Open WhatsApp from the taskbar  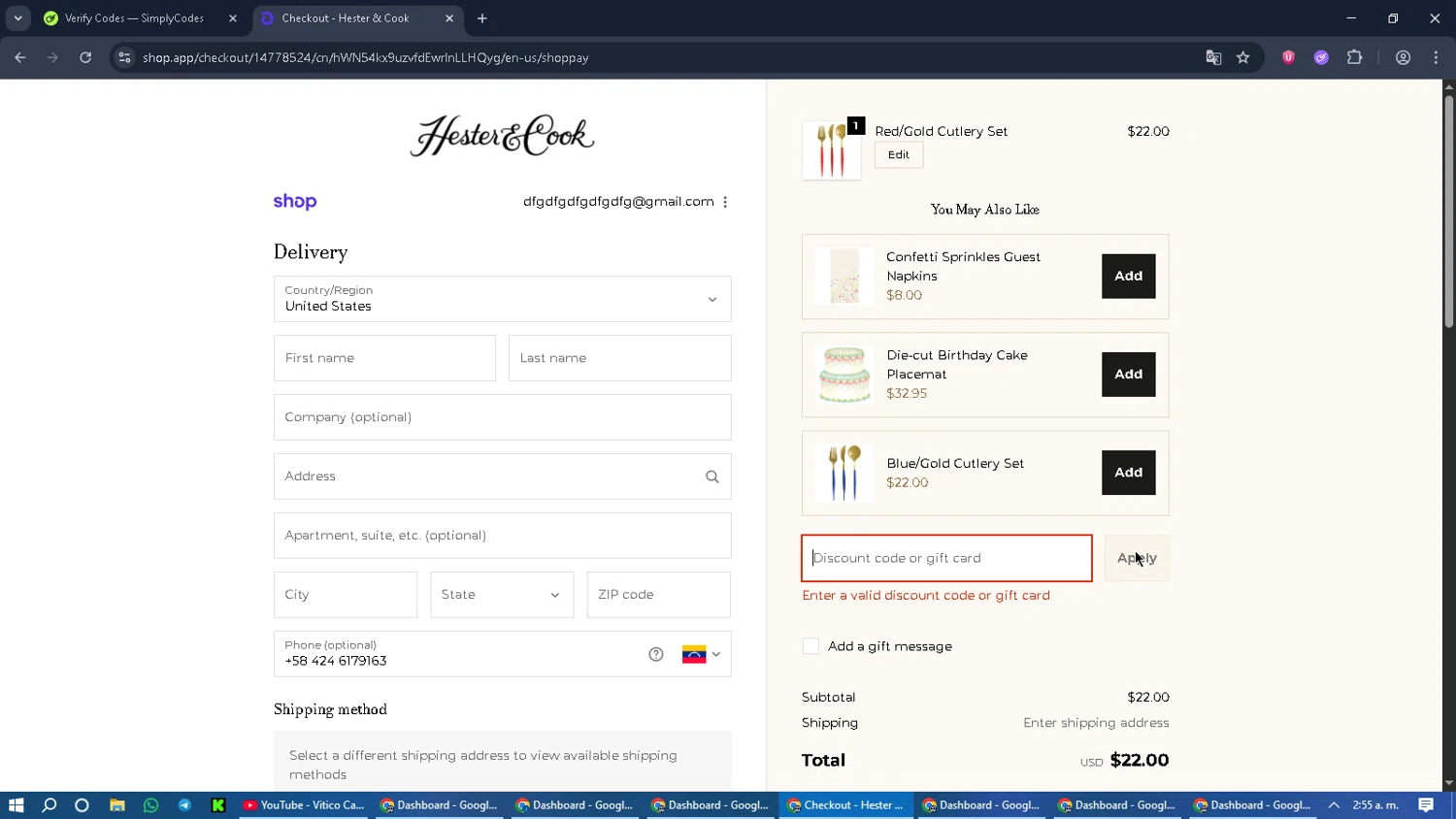150,805
